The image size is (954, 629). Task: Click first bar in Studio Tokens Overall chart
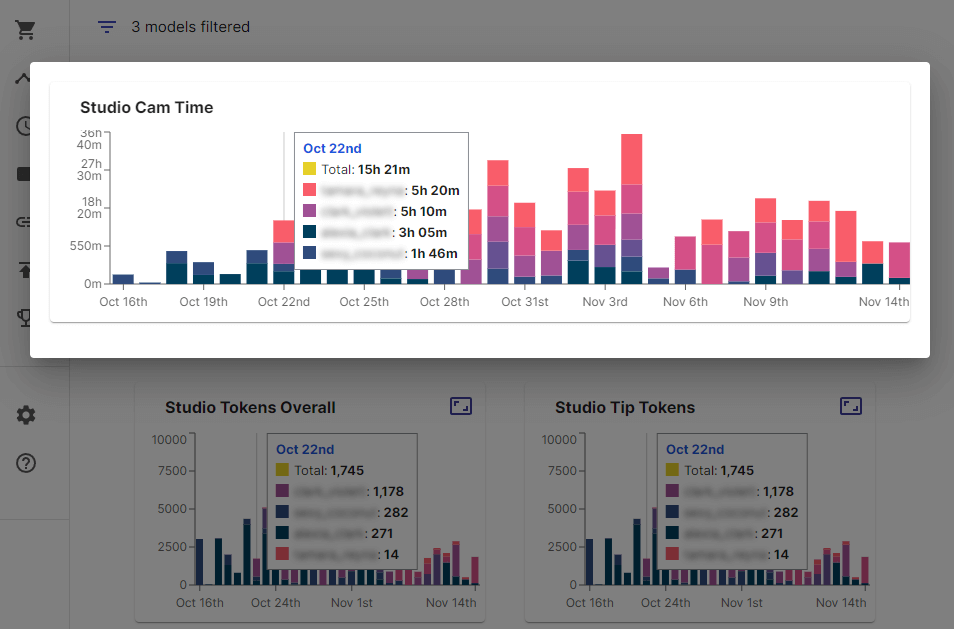click(x=200, y=562)
